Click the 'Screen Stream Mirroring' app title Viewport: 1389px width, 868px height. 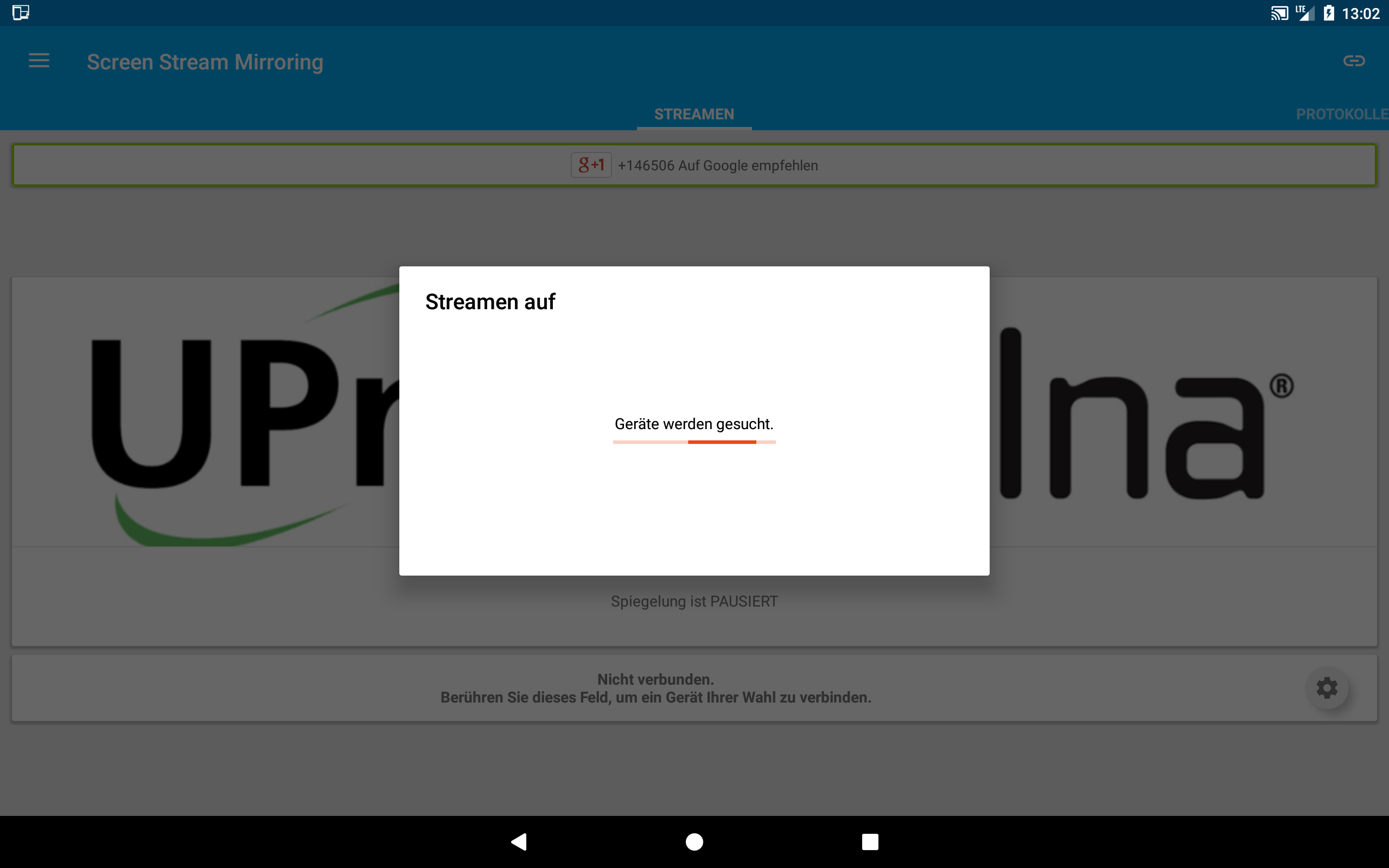[x=205, y=61]
